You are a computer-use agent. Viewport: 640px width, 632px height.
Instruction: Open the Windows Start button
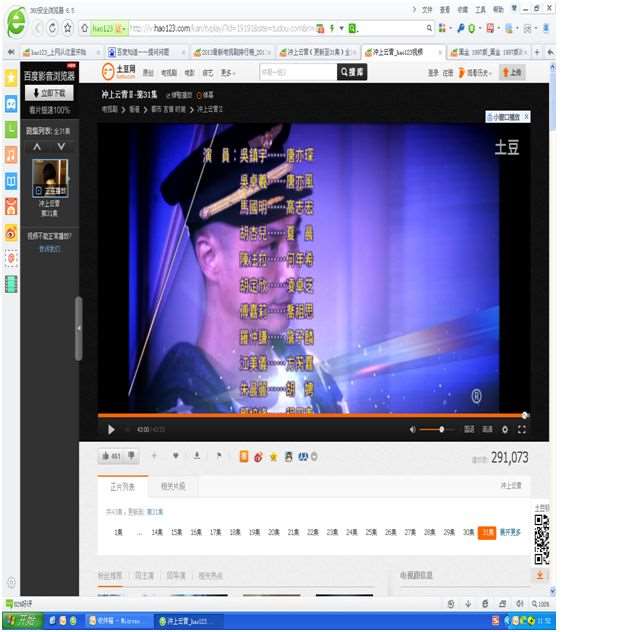click(23, 621)
